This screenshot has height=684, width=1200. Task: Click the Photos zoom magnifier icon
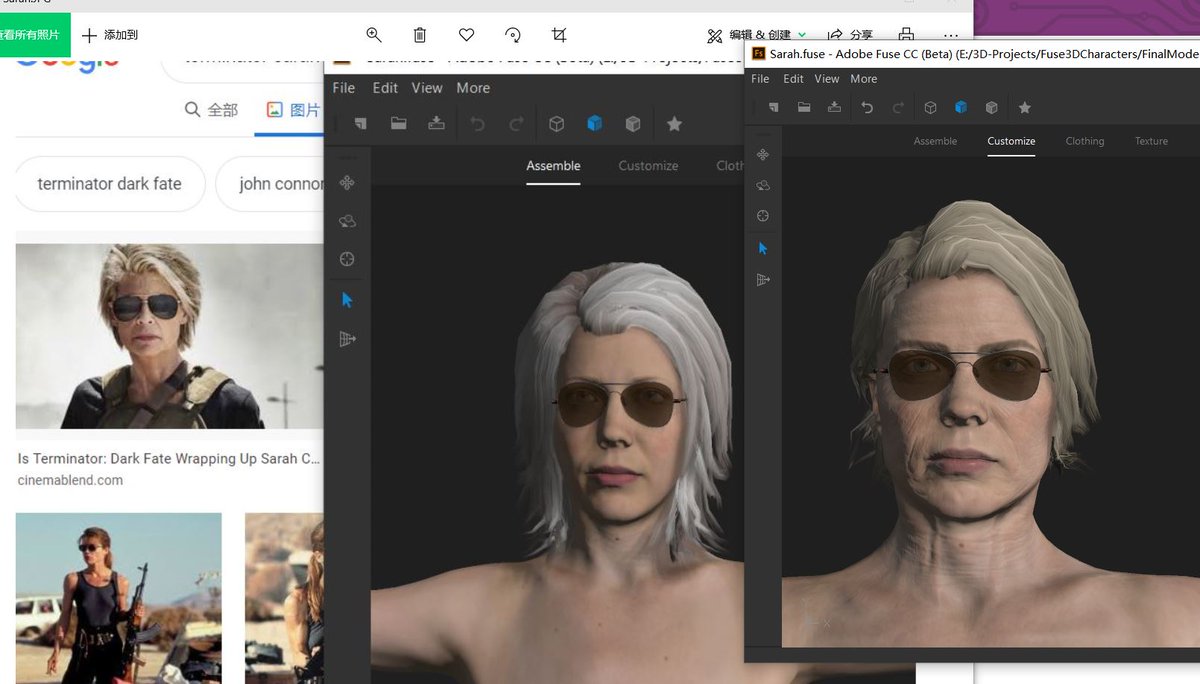(374, 35)
